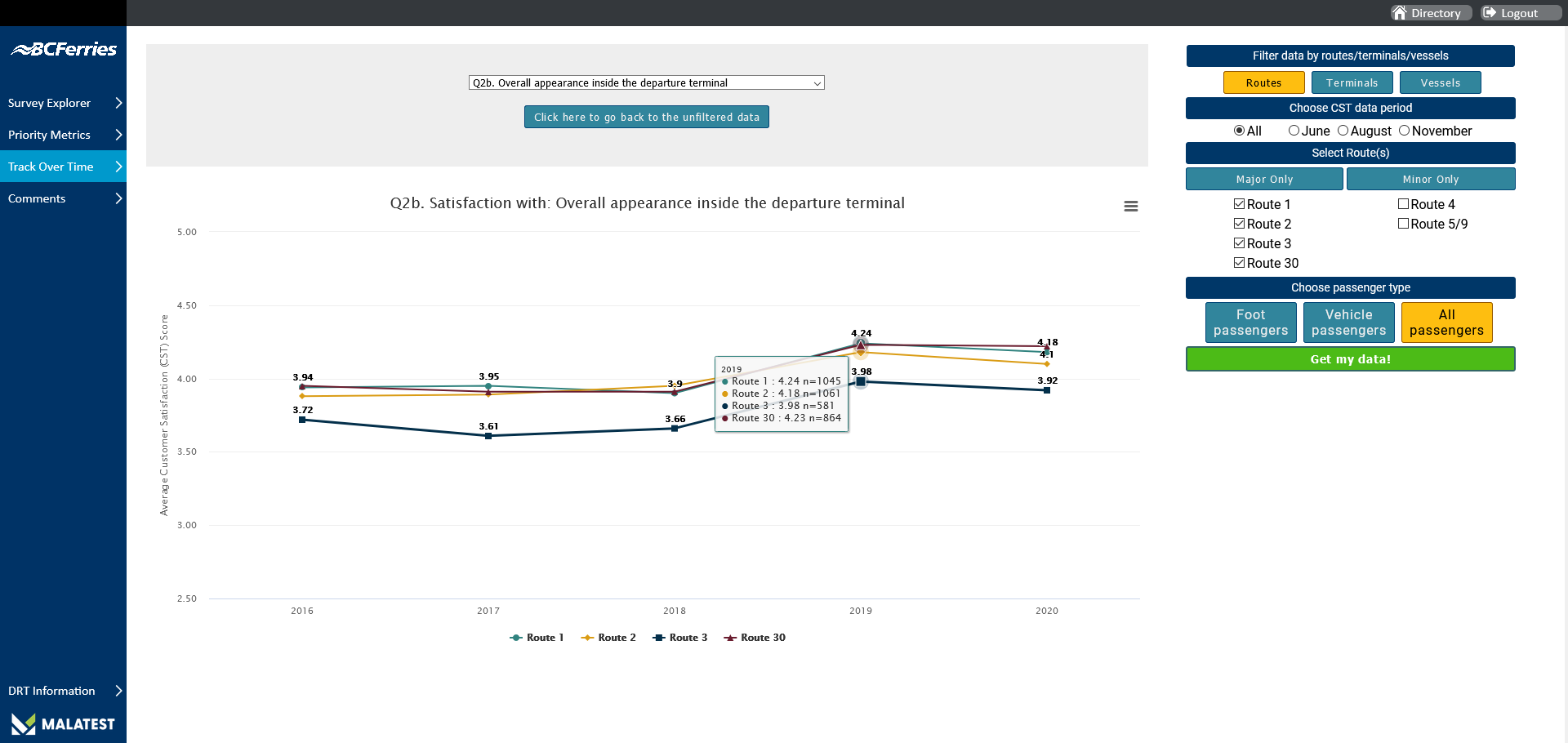Select Foot passengers button
The image size is (1568, 743).
tap(1250, 323)
